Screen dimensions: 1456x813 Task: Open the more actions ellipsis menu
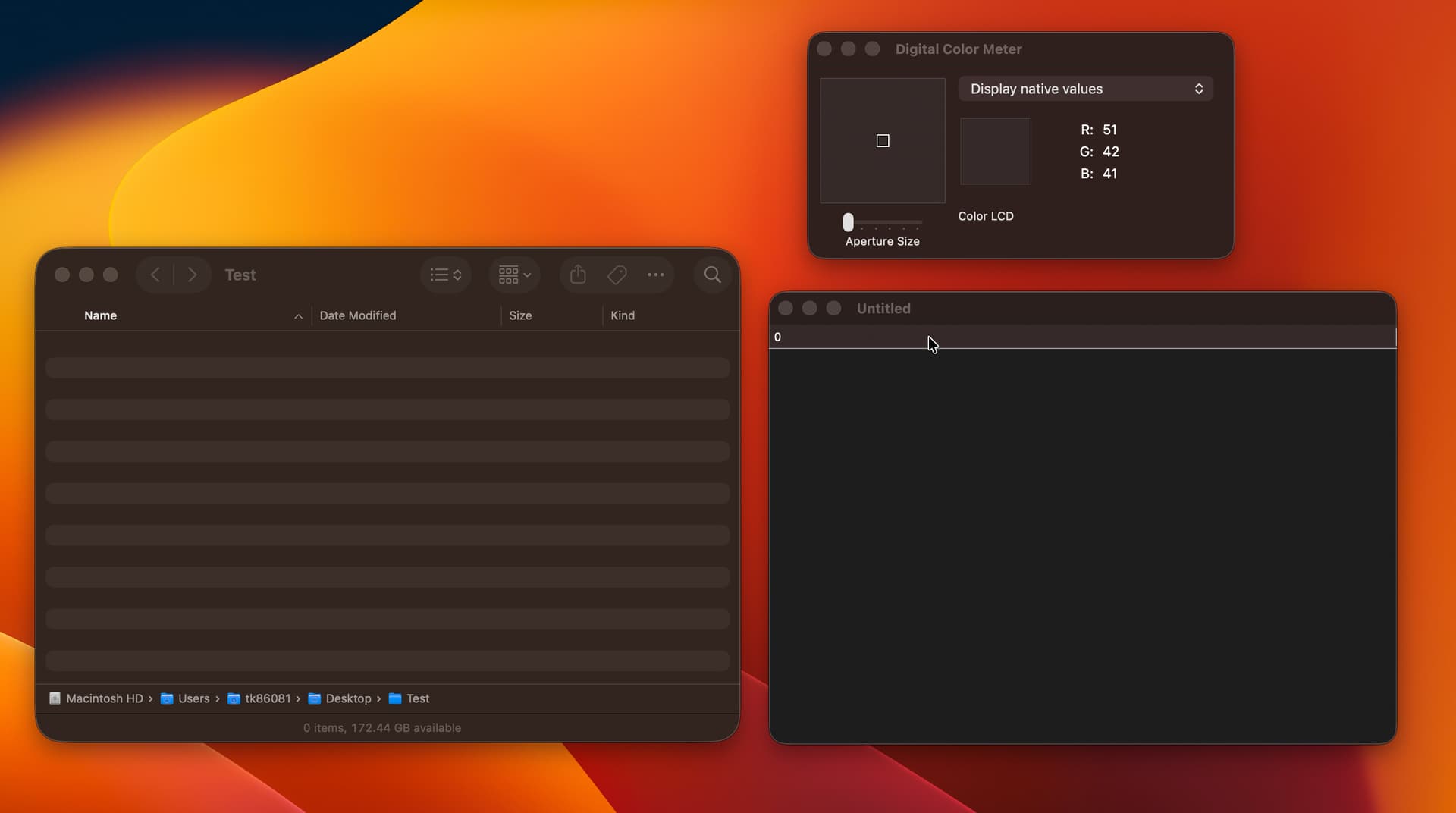pyautogui.click(x=656, y=275)
